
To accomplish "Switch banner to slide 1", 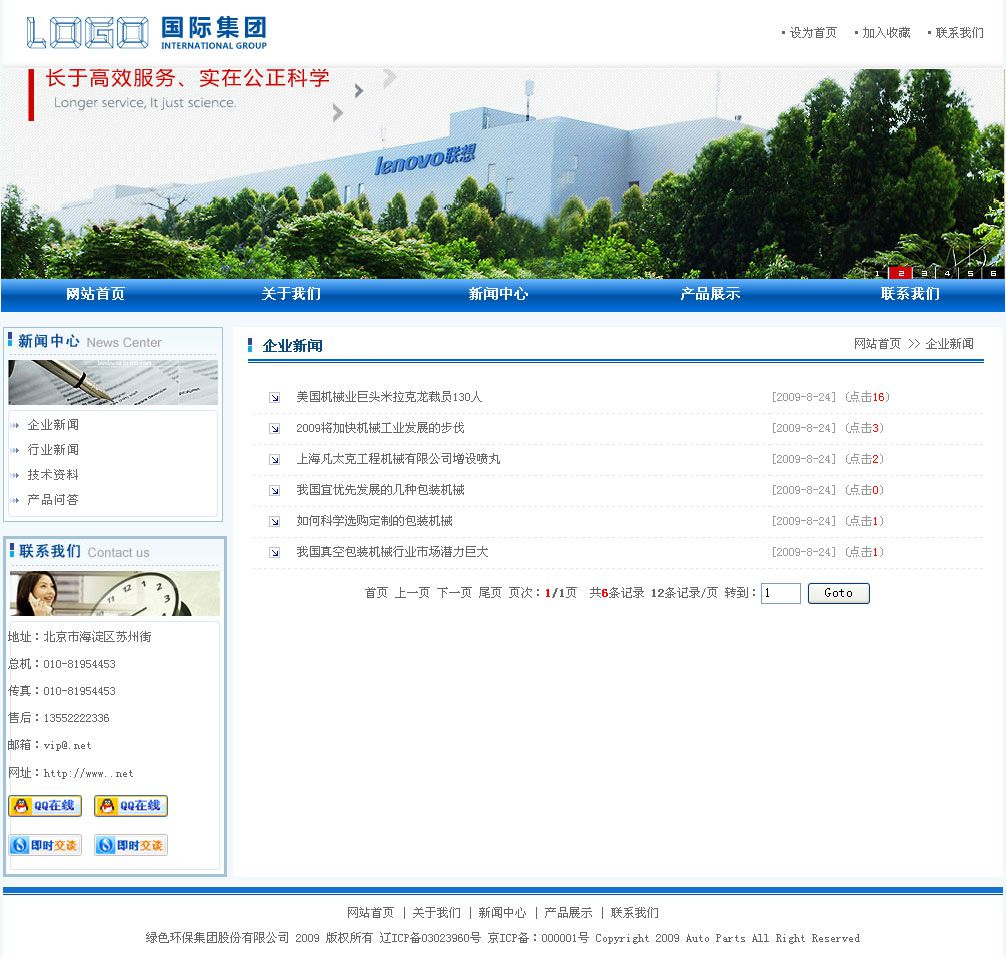I will point(877,273).
